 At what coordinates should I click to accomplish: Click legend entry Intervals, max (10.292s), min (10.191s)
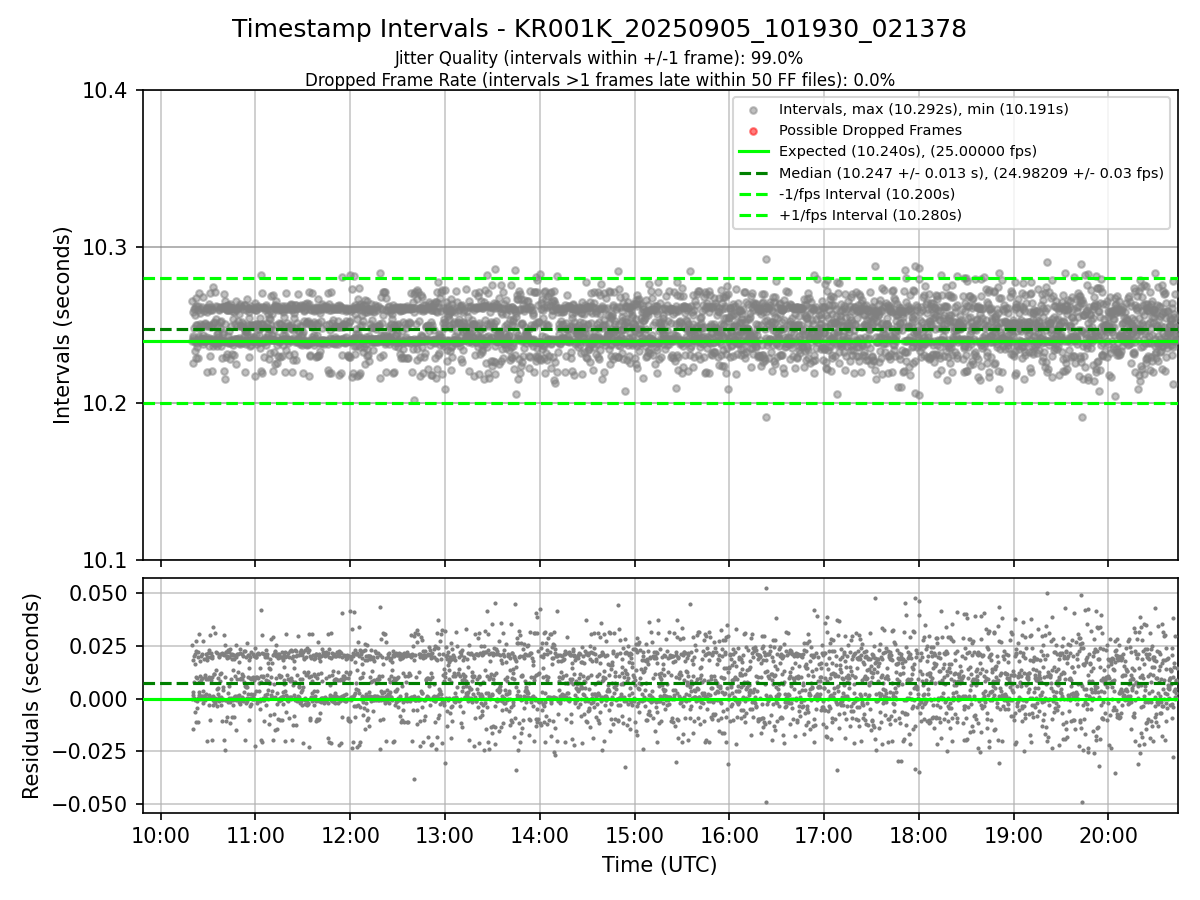tap(923, 109)
